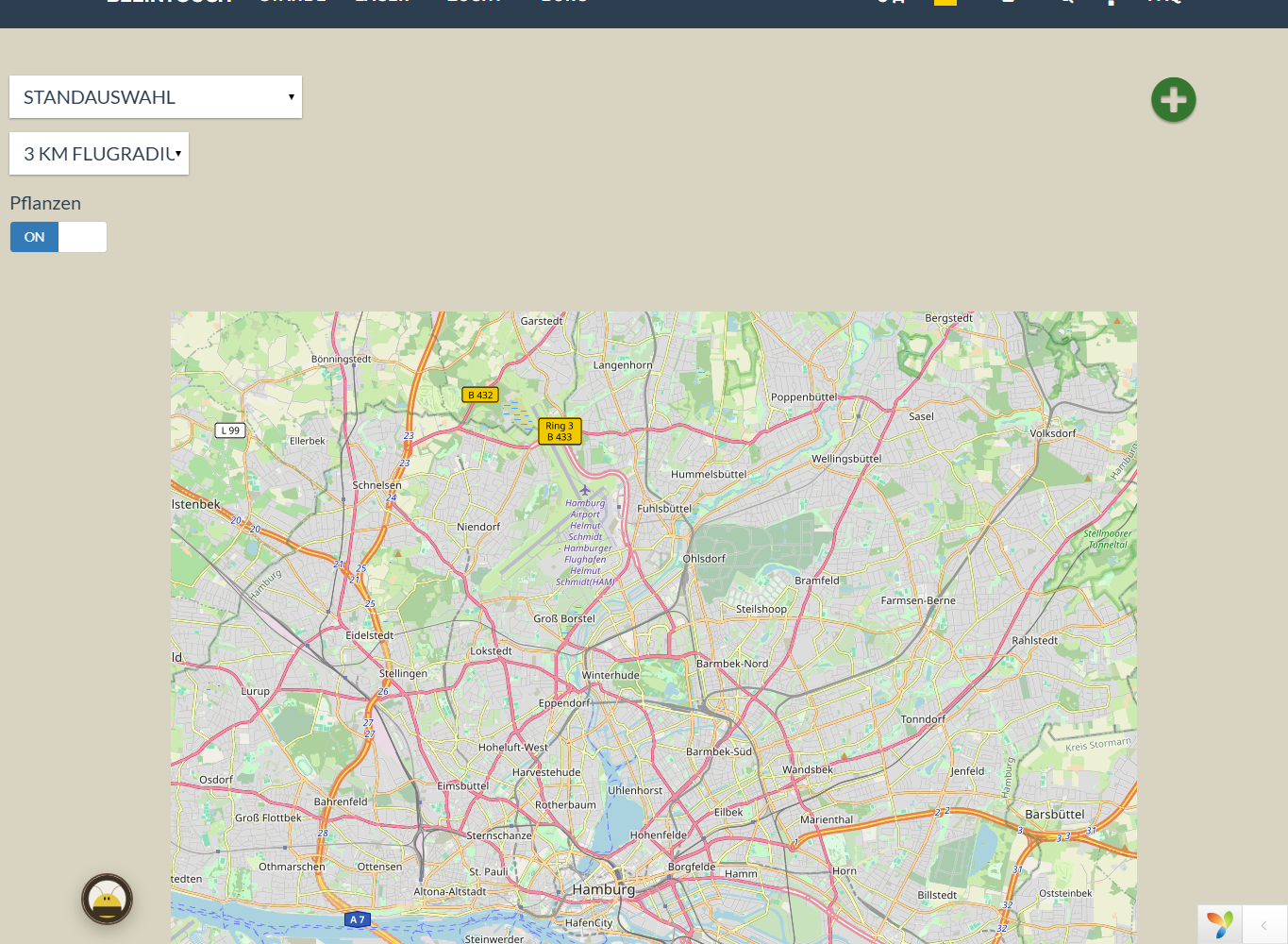Click the Winterhude label on map

point(611,675)
